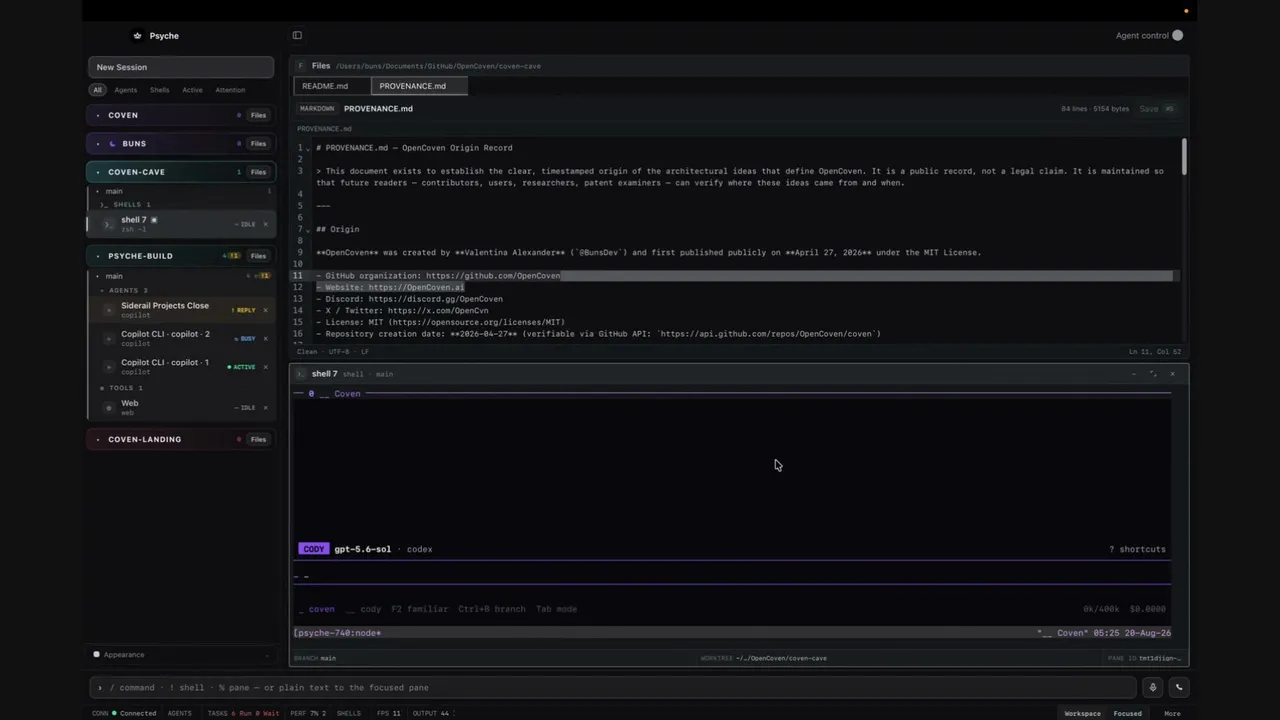This screenshot has width=1280, height=720.
Task: Switch to the README.md tab
Action: pos(332,86)
